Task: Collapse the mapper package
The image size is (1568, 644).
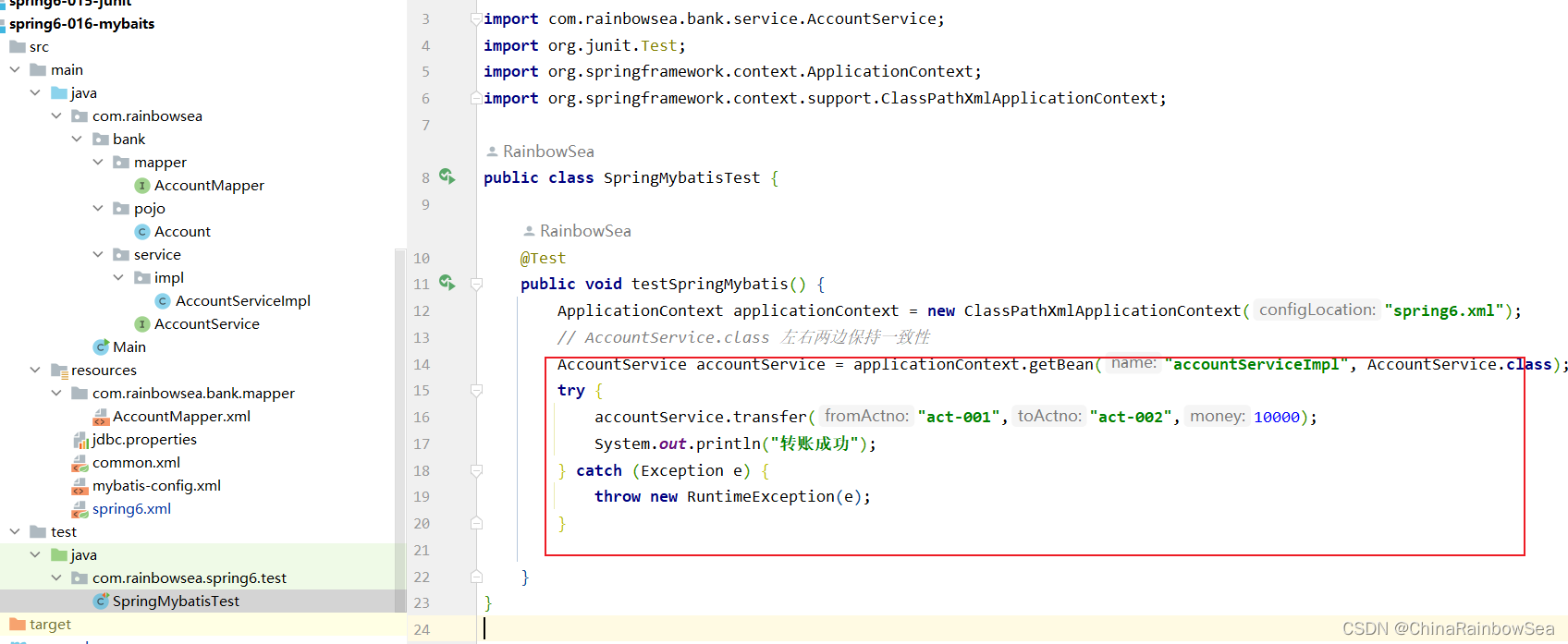Action: pos(98,162)
